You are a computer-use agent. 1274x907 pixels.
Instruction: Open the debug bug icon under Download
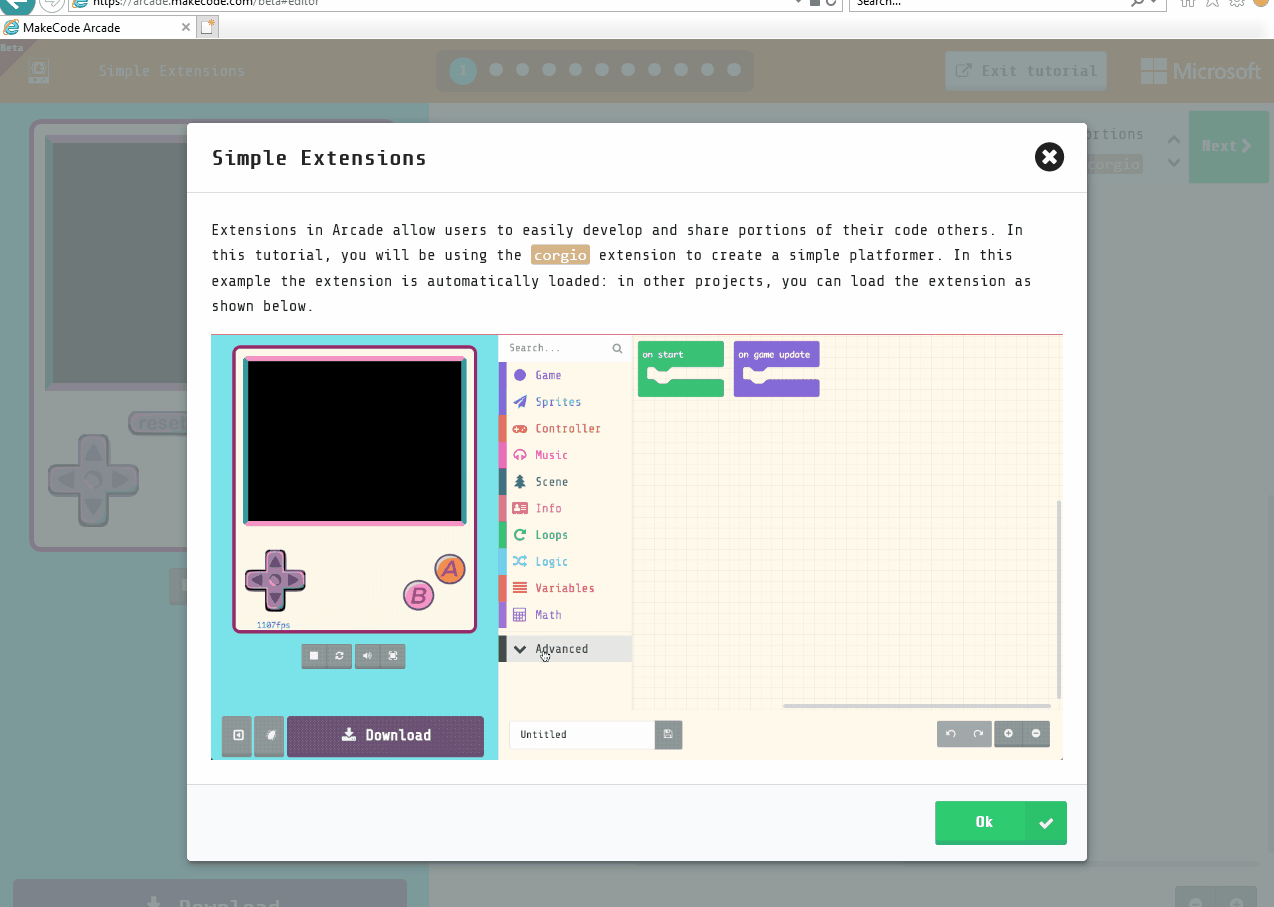click(268, 736)
